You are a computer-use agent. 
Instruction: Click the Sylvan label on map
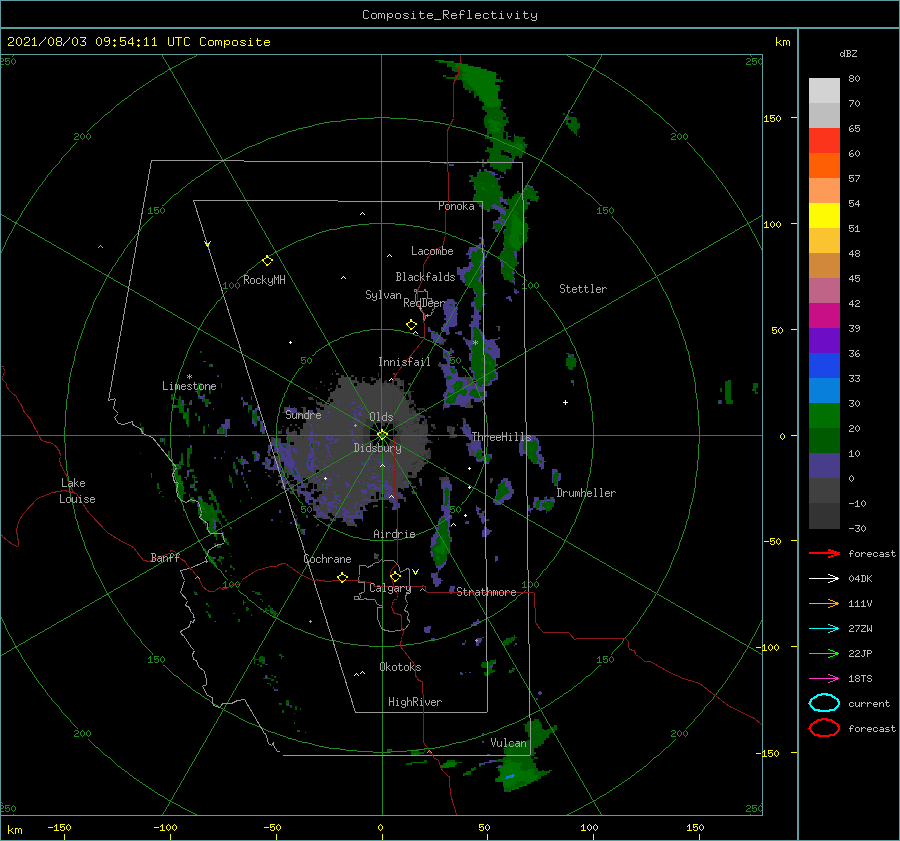click(x=383, y=295)
